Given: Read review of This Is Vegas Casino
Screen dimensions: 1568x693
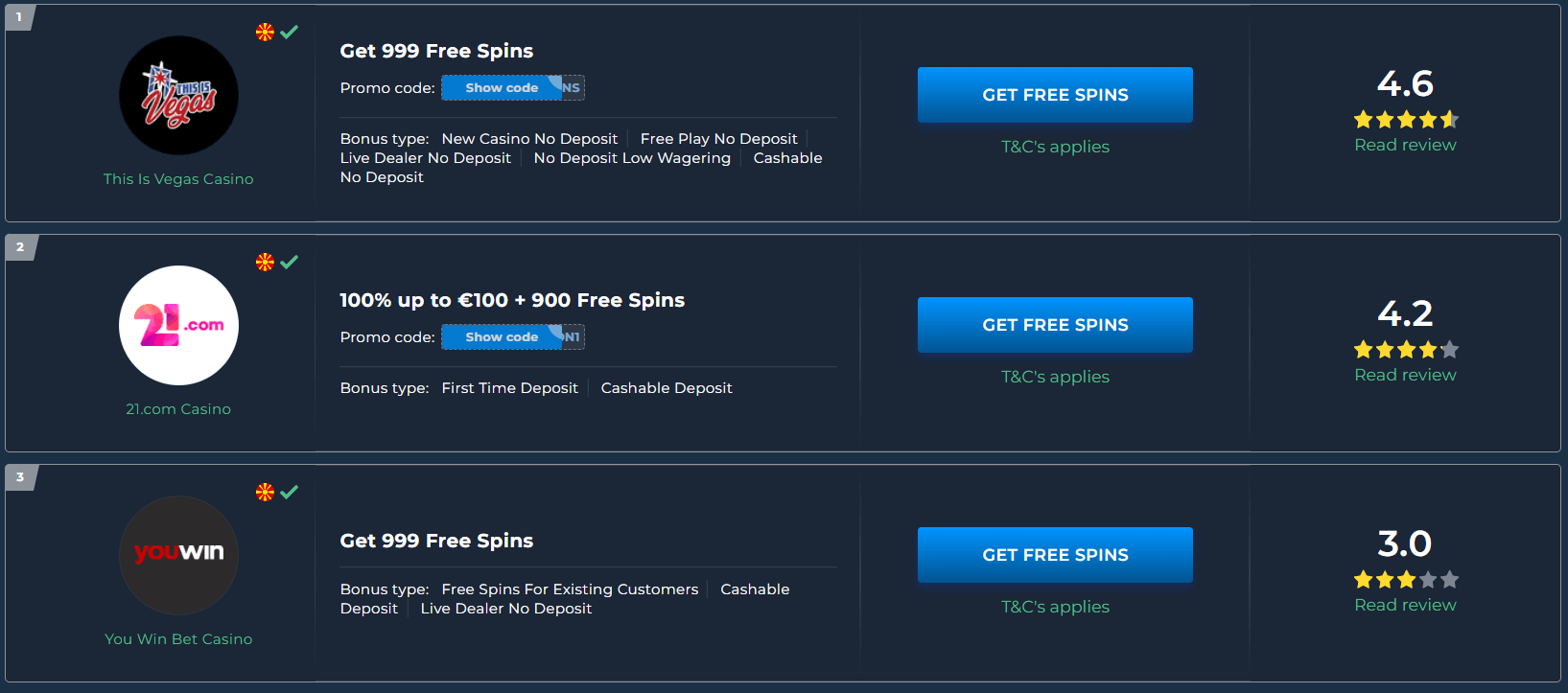Looking at the screenshot, I should click(x=1405, y=145).
